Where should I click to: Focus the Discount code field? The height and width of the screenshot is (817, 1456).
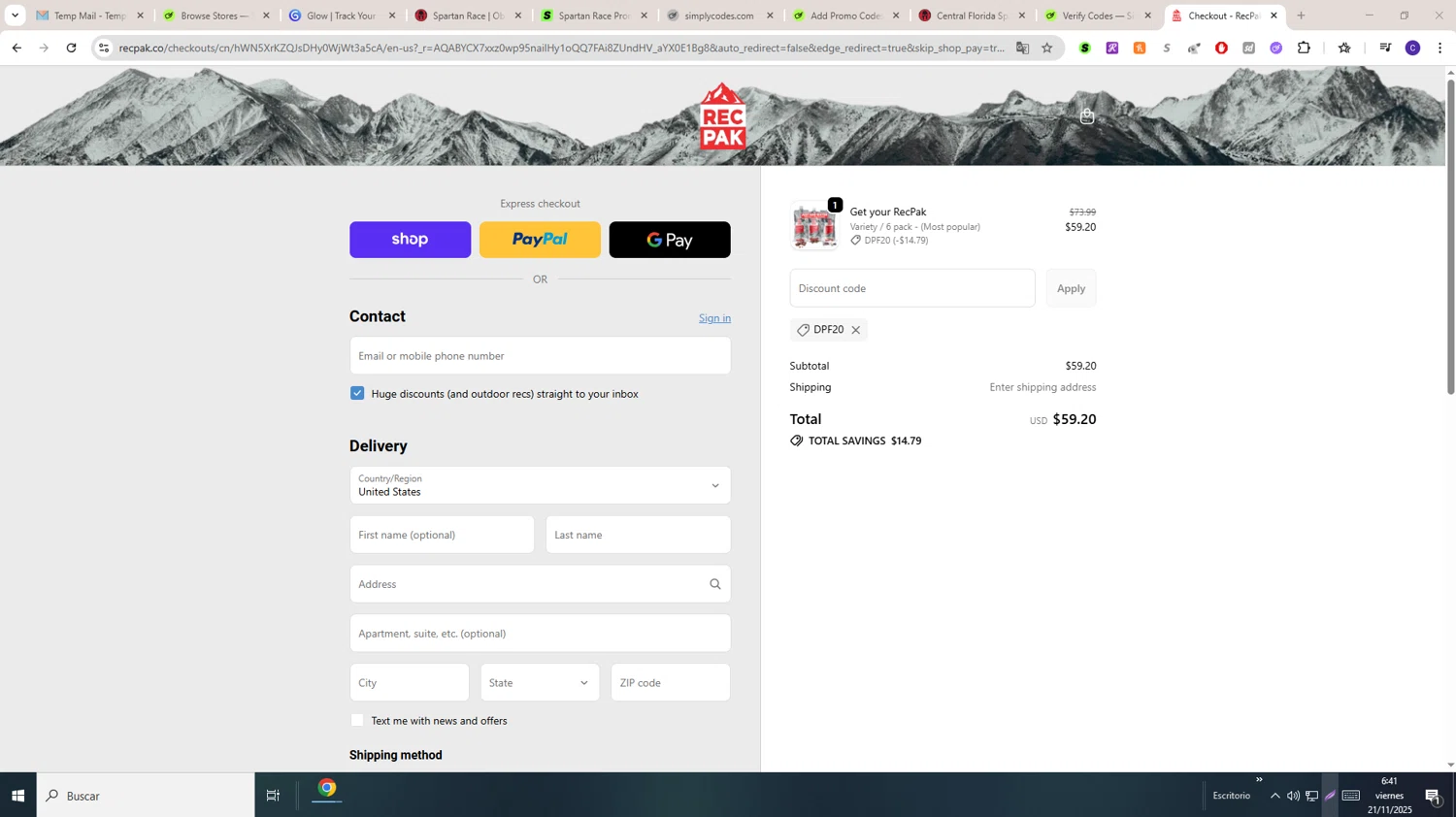point(912,288)
